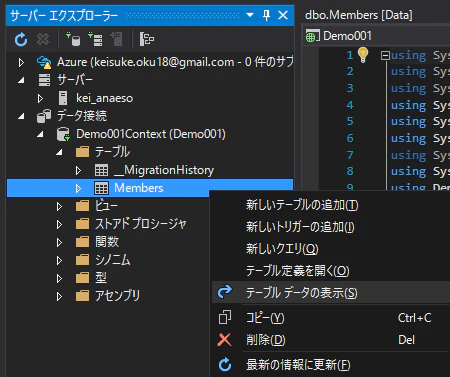Click the kei_anaeso computer icon

[x=63, y=98]
